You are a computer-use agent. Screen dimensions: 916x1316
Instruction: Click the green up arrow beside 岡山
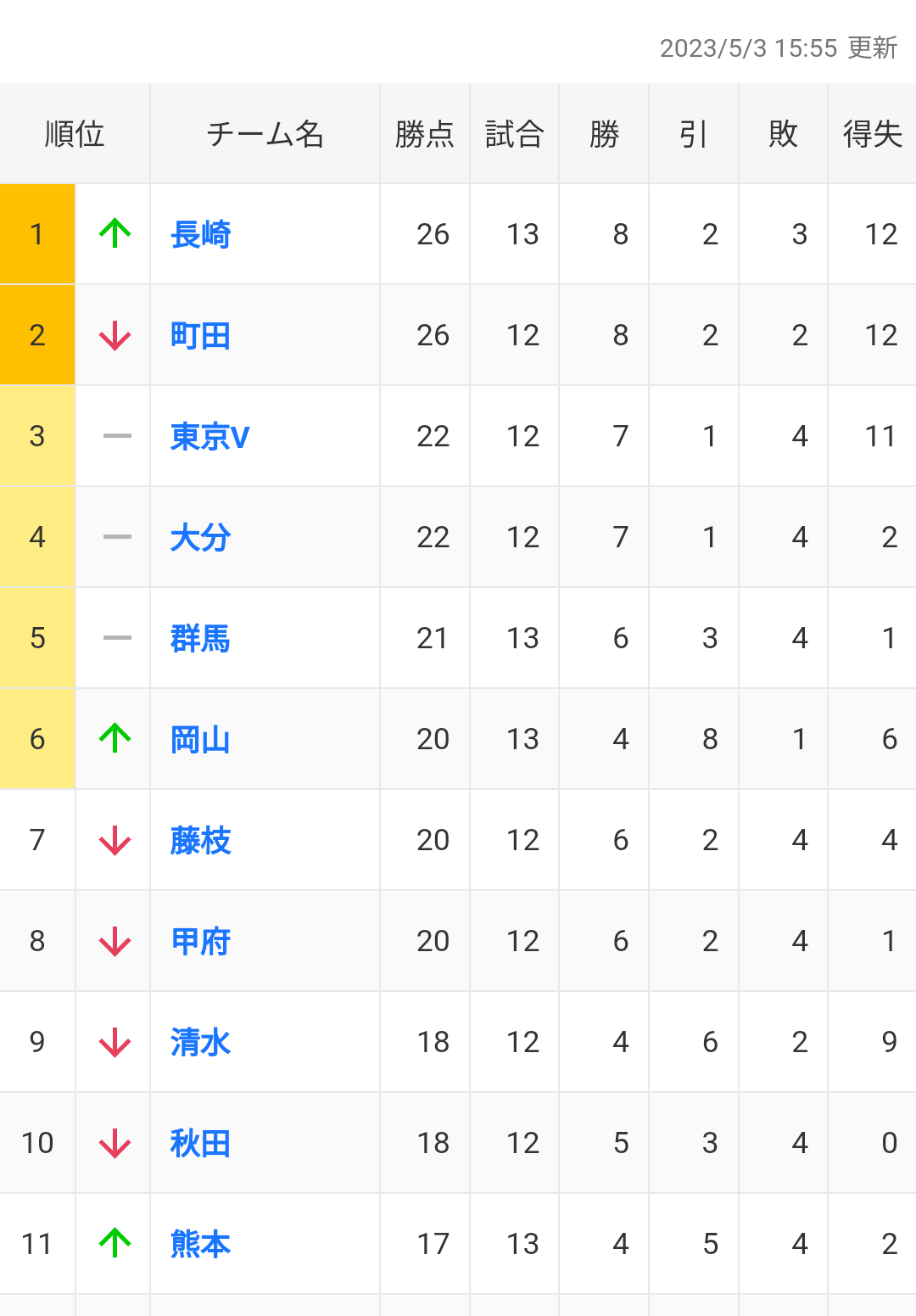click(115, 738)
